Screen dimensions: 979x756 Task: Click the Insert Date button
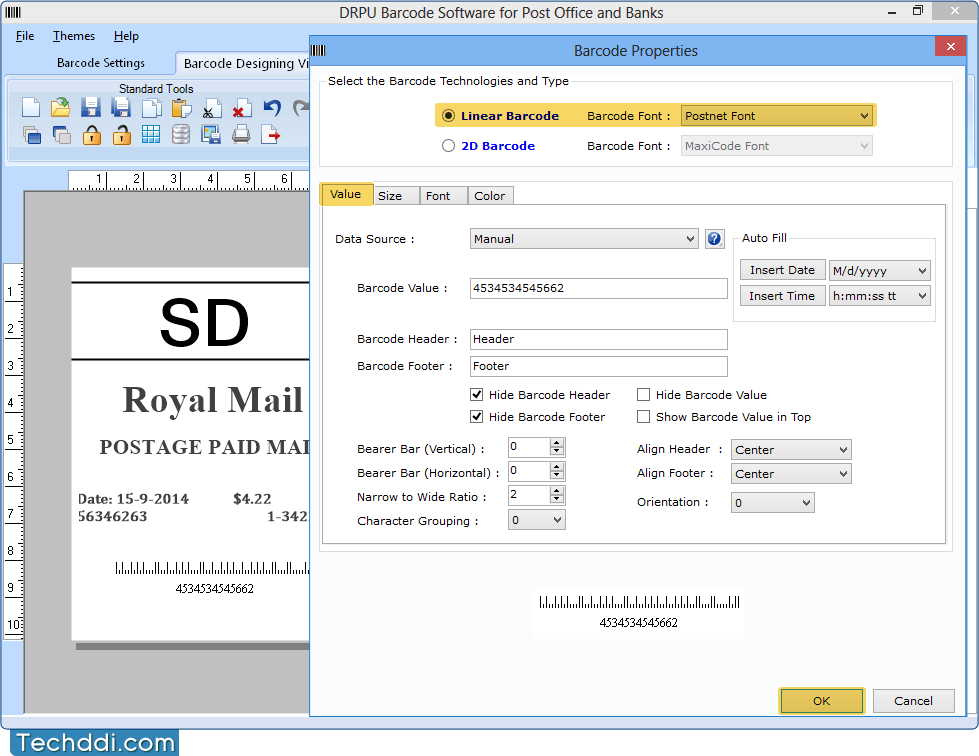[782, 270]
